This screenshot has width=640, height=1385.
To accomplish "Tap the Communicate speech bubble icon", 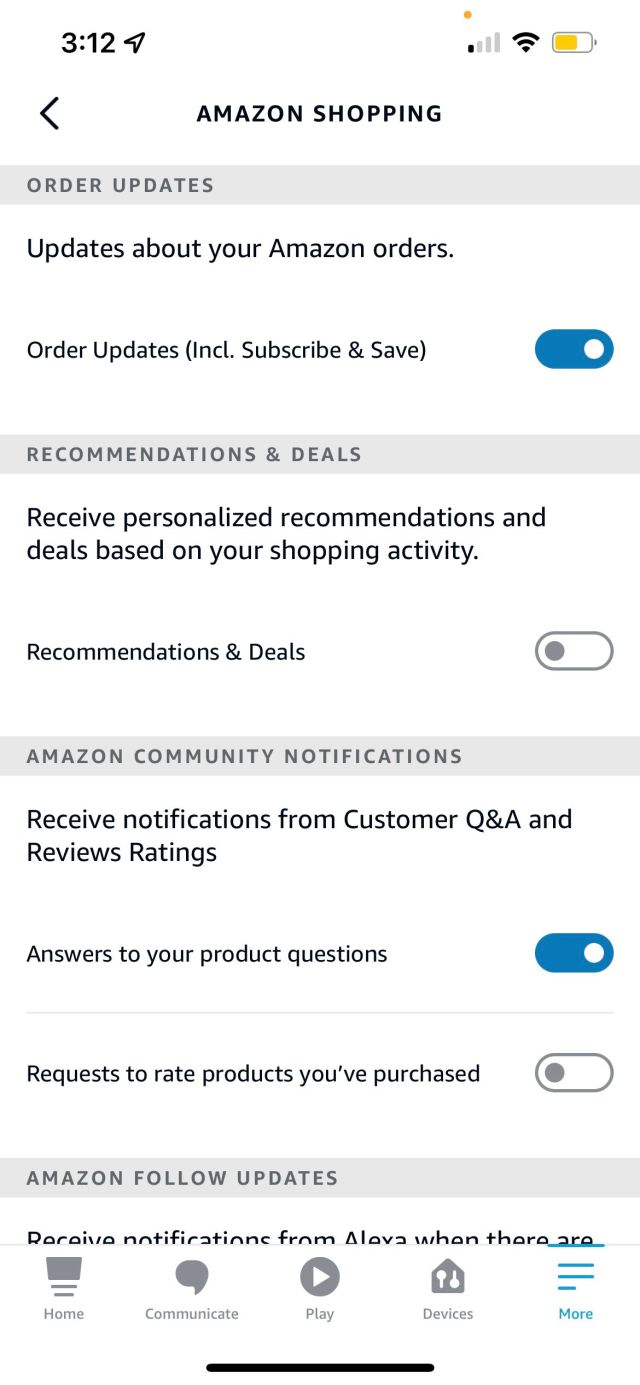I will tap(192, 1277).
